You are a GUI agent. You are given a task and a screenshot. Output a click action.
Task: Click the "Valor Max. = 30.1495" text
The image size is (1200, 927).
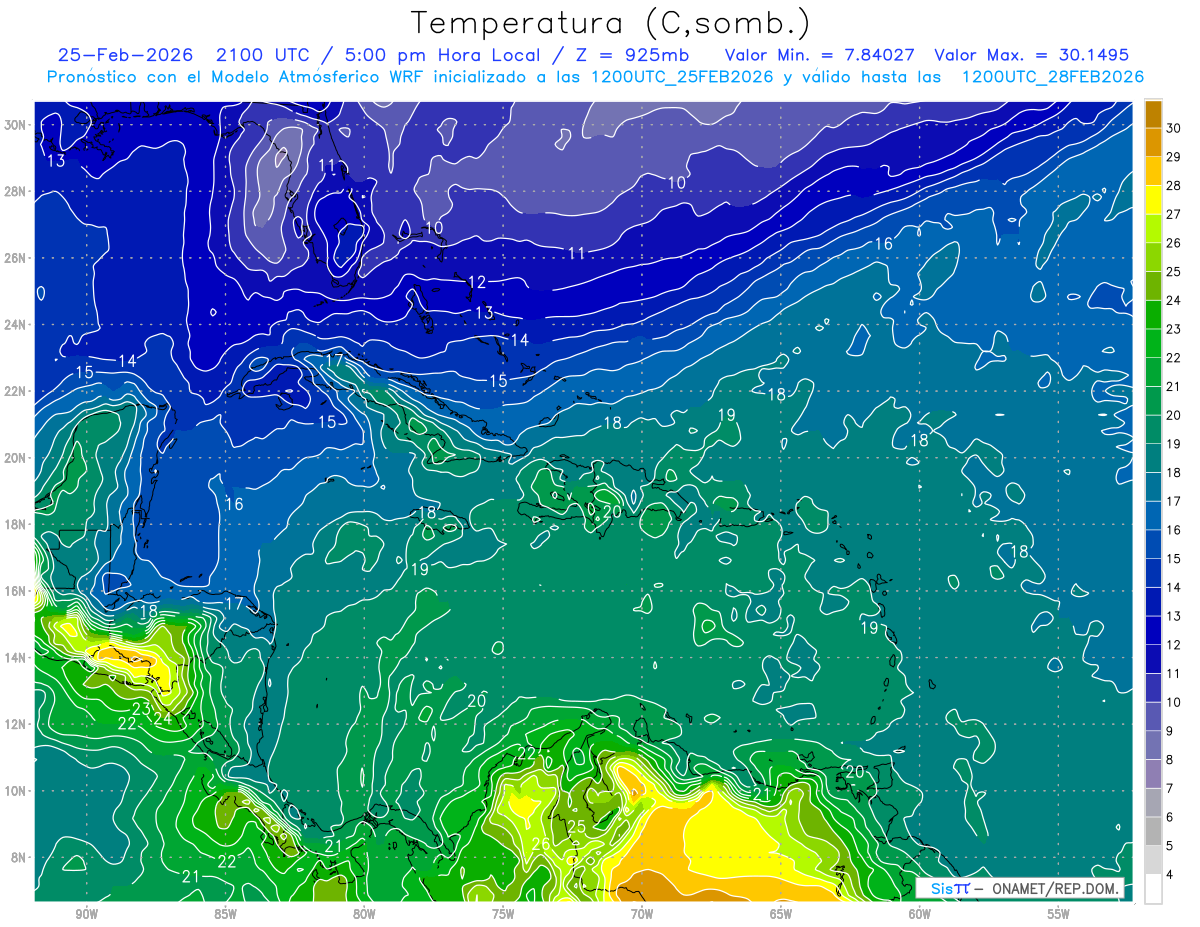(1033, 55)
